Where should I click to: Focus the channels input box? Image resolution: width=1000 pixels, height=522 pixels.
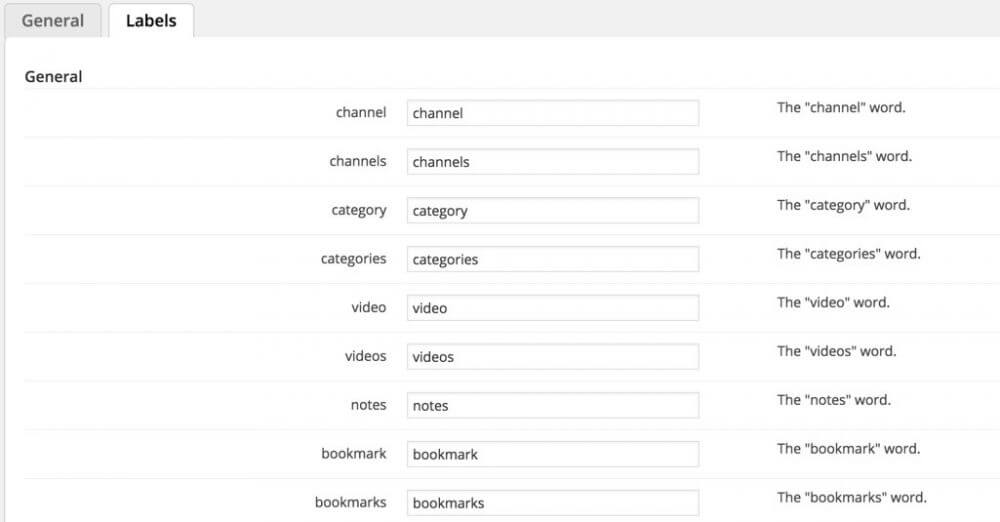coord(552,162)
